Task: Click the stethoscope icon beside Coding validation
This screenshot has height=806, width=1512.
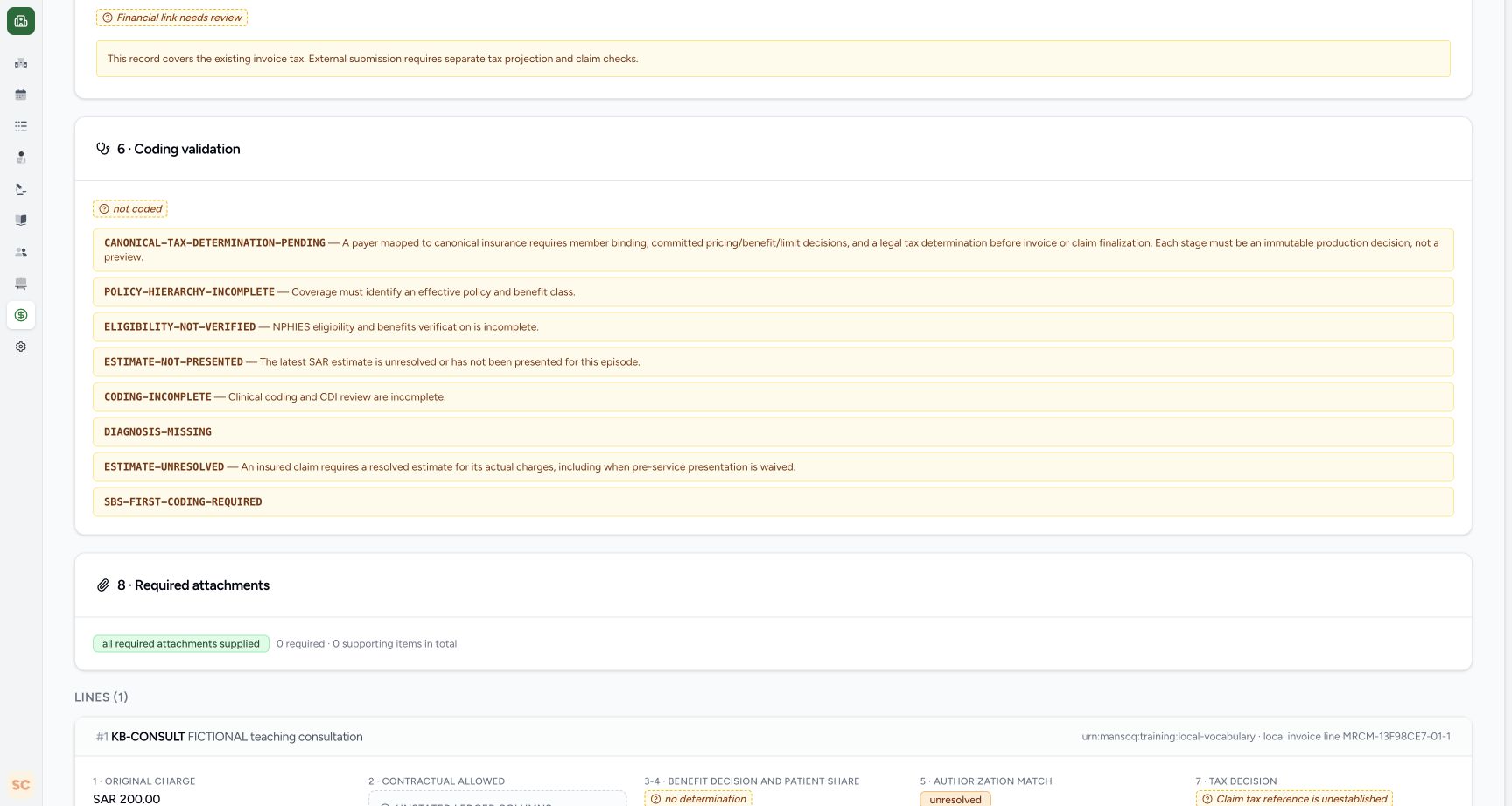Action: tap(103, 149)
